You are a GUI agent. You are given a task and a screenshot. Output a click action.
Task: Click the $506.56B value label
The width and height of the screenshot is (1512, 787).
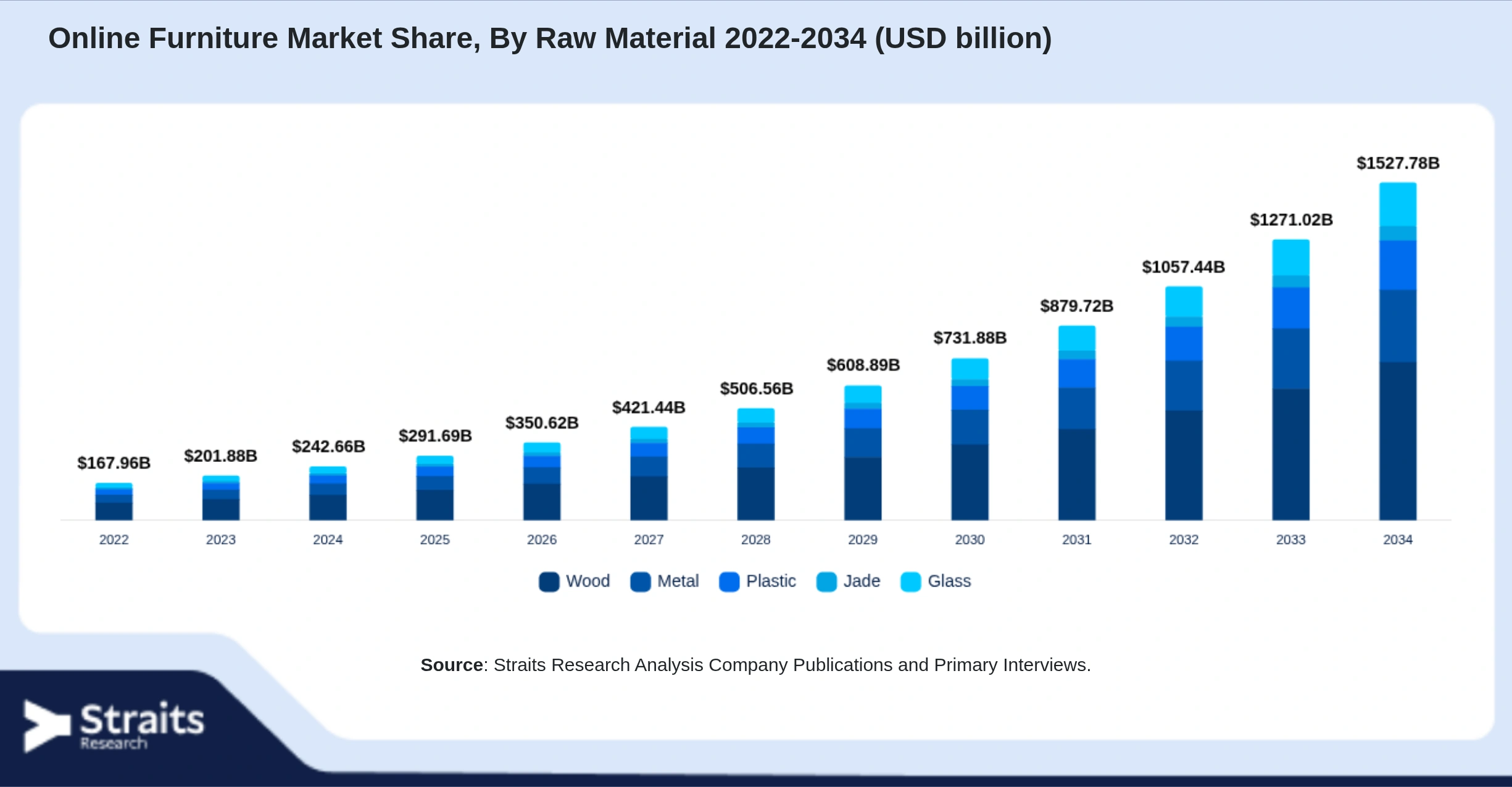pos(757,389)
